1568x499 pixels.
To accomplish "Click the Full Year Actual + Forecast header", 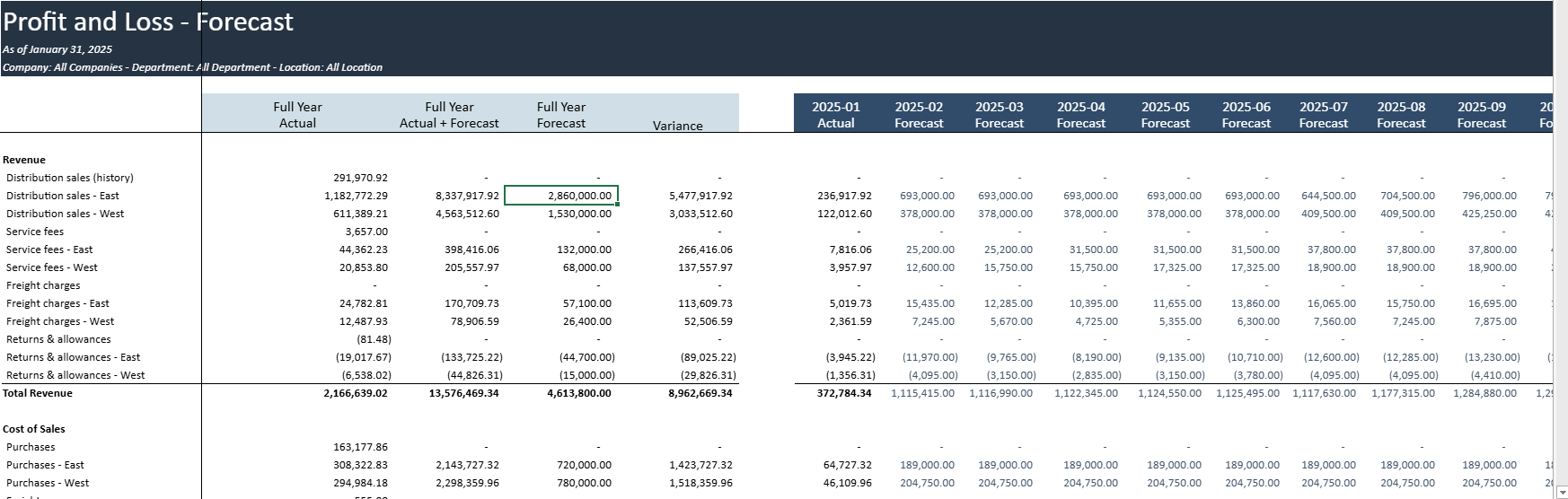I will pyautogui.click(x=449, y=115).
